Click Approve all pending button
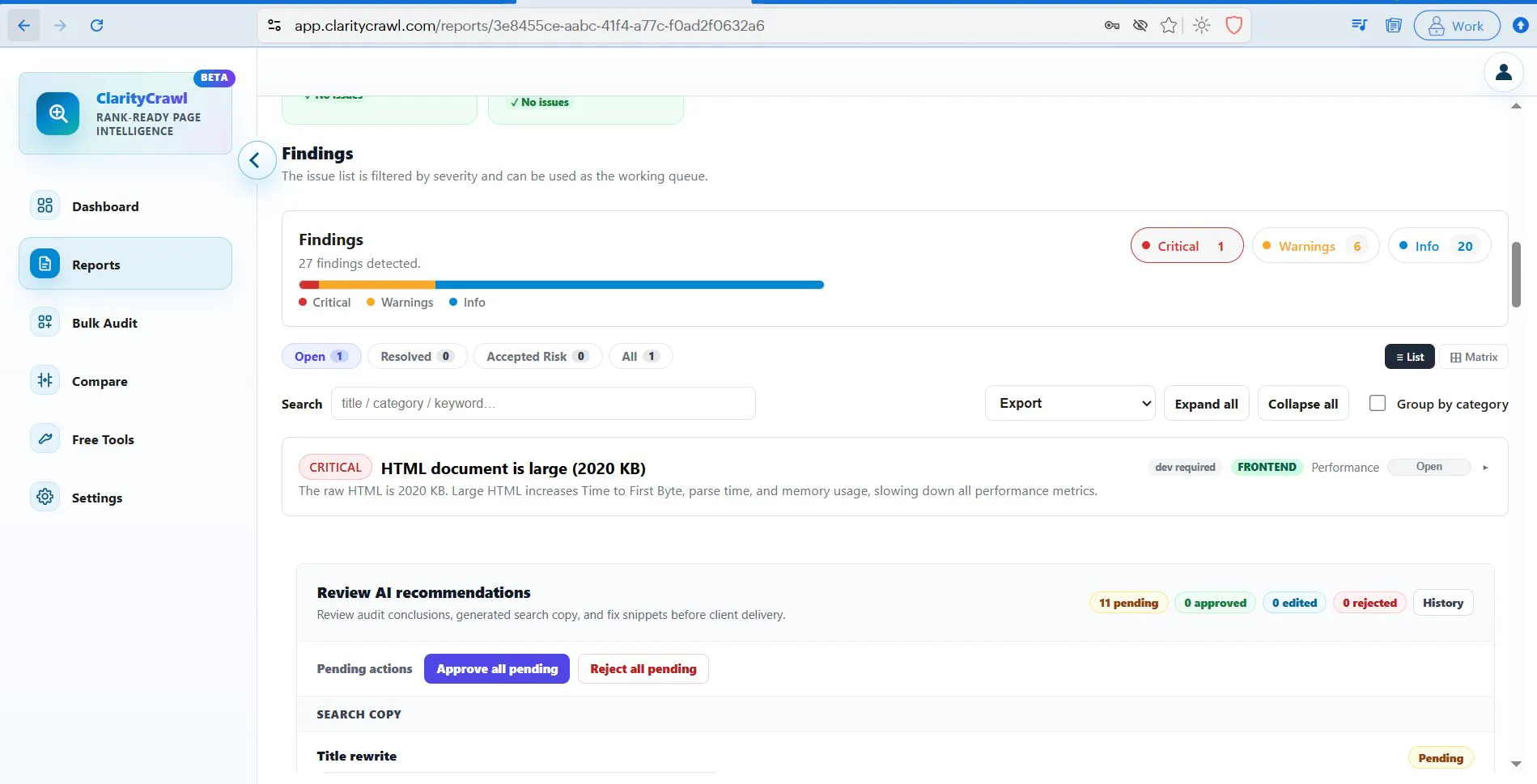Screen dimensions: 1537x784 497,668
